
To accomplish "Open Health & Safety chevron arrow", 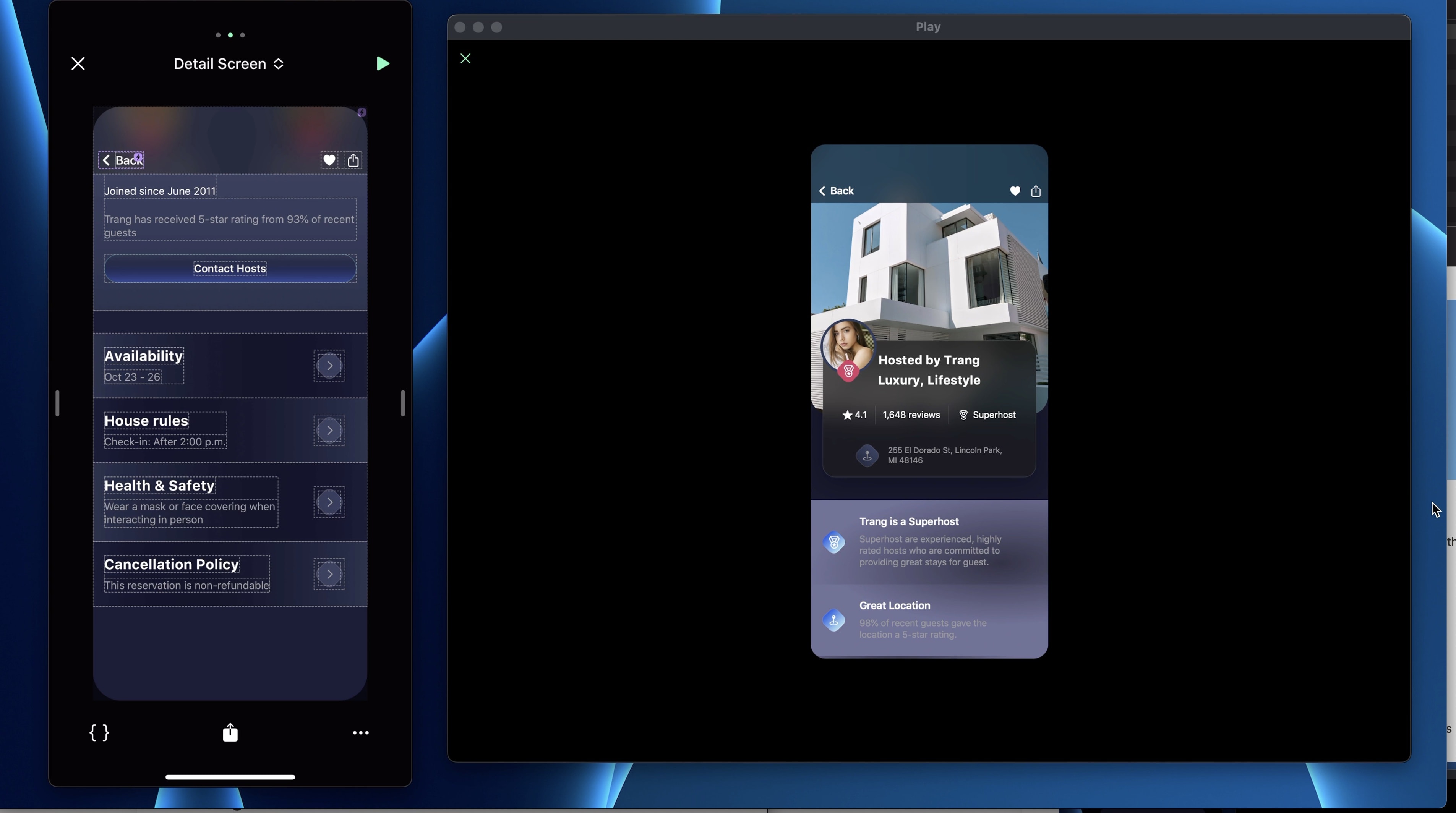I will point(329,502).
